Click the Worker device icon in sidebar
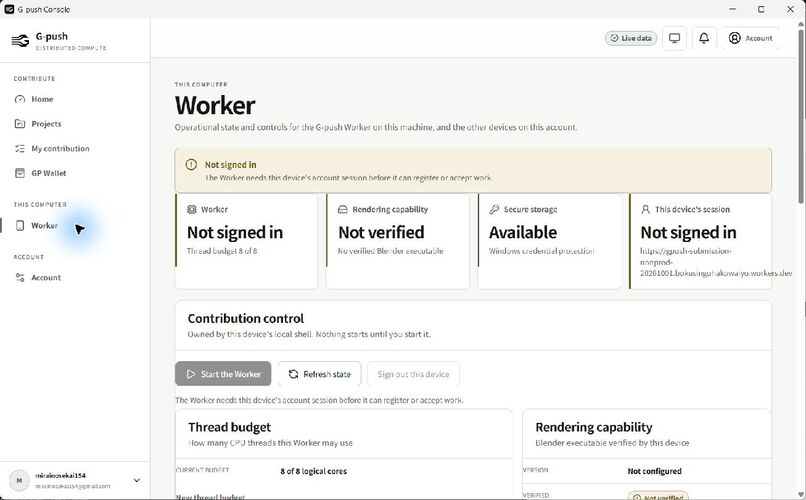This screenshot has width=806, height=500. pyautogui.click(x=20, y=226)
